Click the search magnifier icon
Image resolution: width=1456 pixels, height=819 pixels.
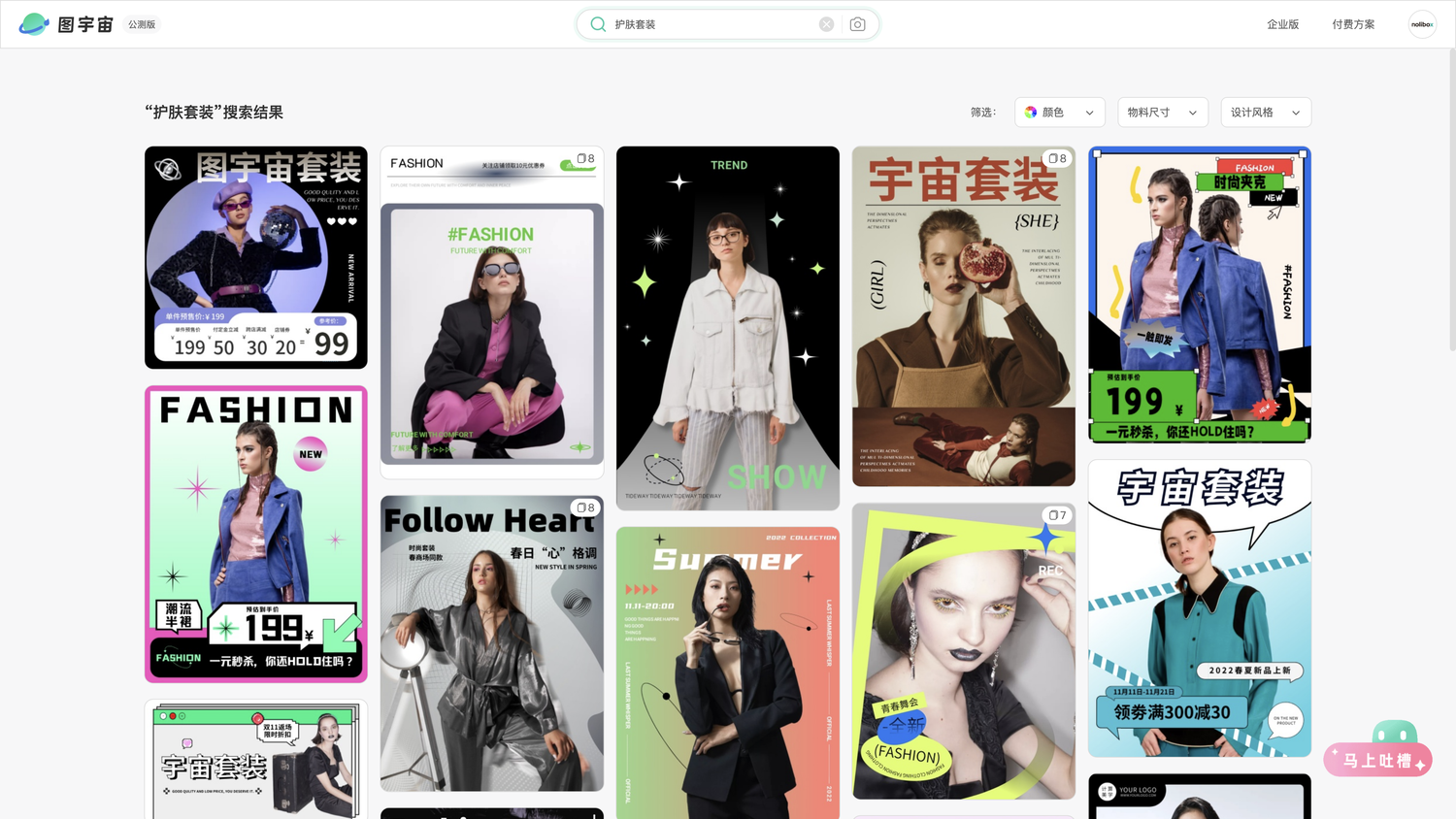(x=598, y=24)
